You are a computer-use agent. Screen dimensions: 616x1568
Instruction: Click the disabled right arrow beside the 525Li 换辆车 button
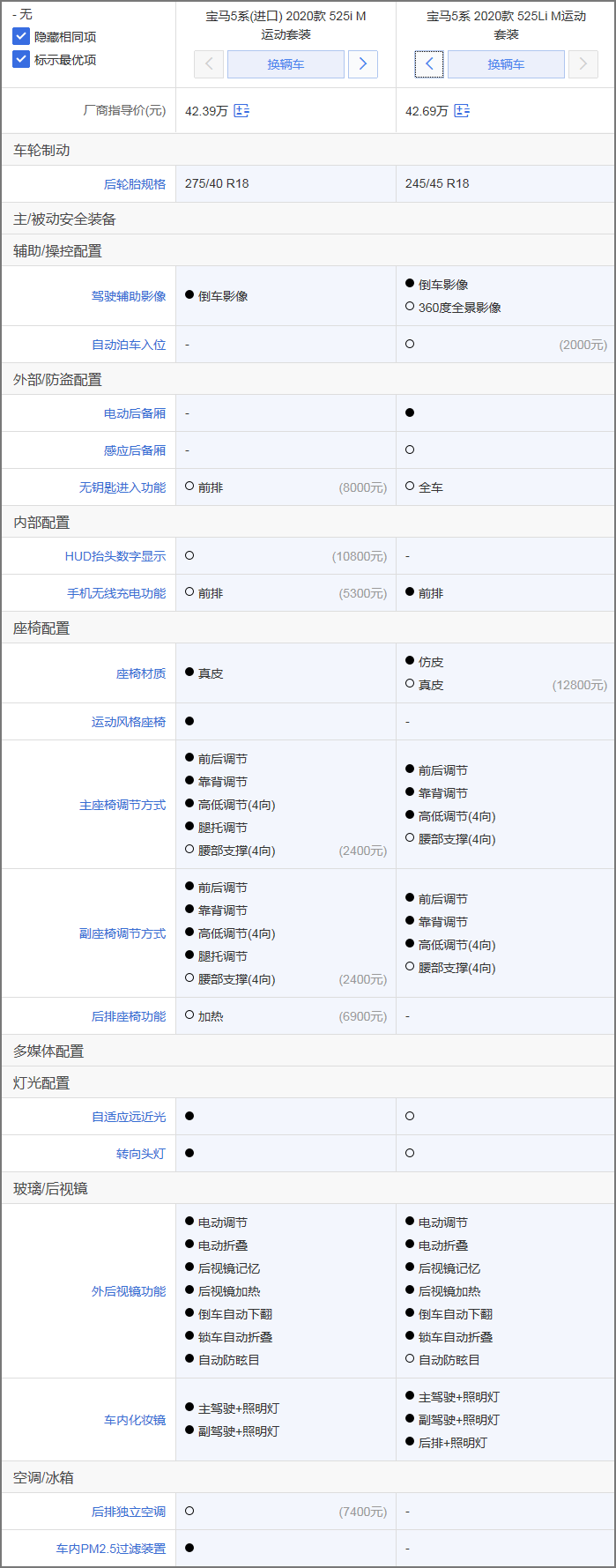[x=583, y=64]
